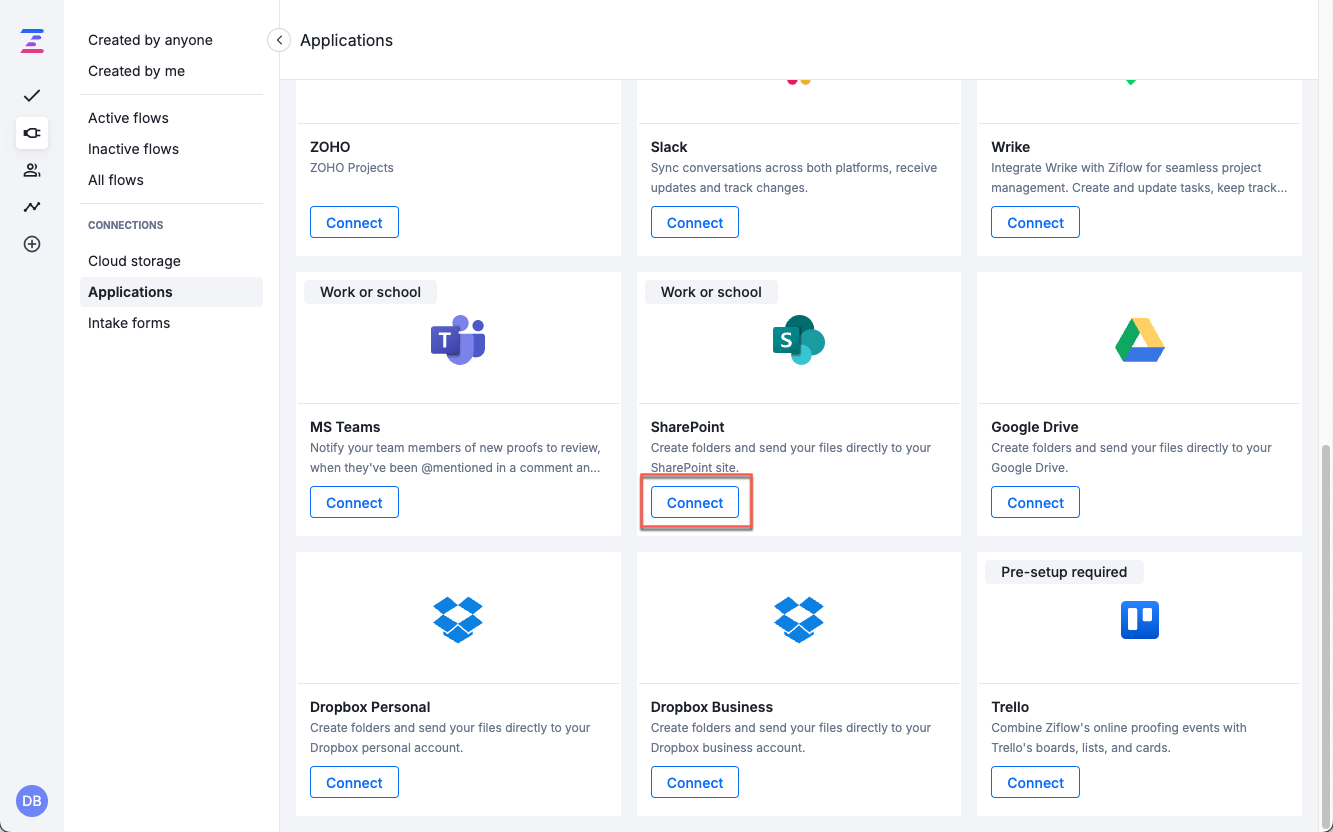This screenshot has width=1333, height=832.
Task: Select the Created by me filter
Action: (136, 71)
